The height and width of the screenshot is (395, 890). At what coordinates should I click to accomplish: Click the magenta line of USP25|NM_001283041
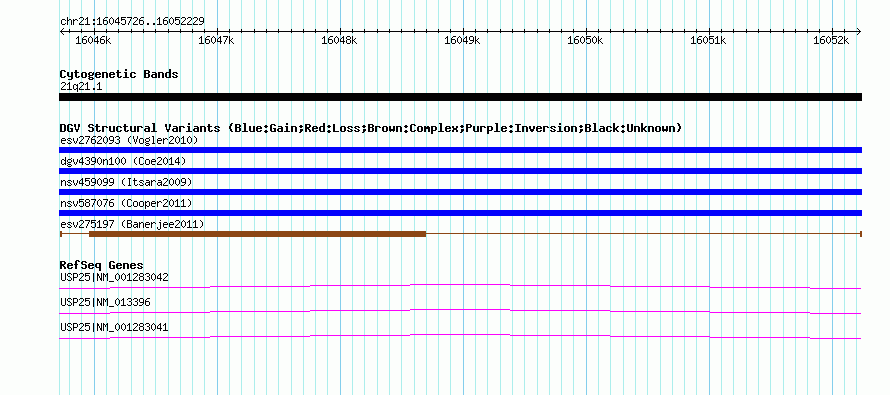coord(460,336)
